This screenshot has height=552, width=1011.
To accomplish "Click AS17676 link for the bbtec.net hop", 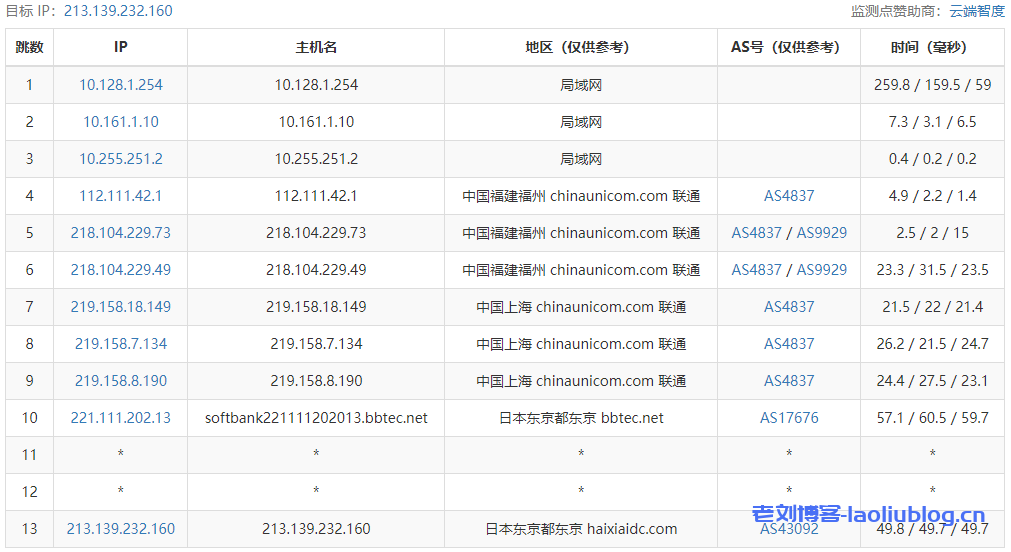I will tap(789, 418).
